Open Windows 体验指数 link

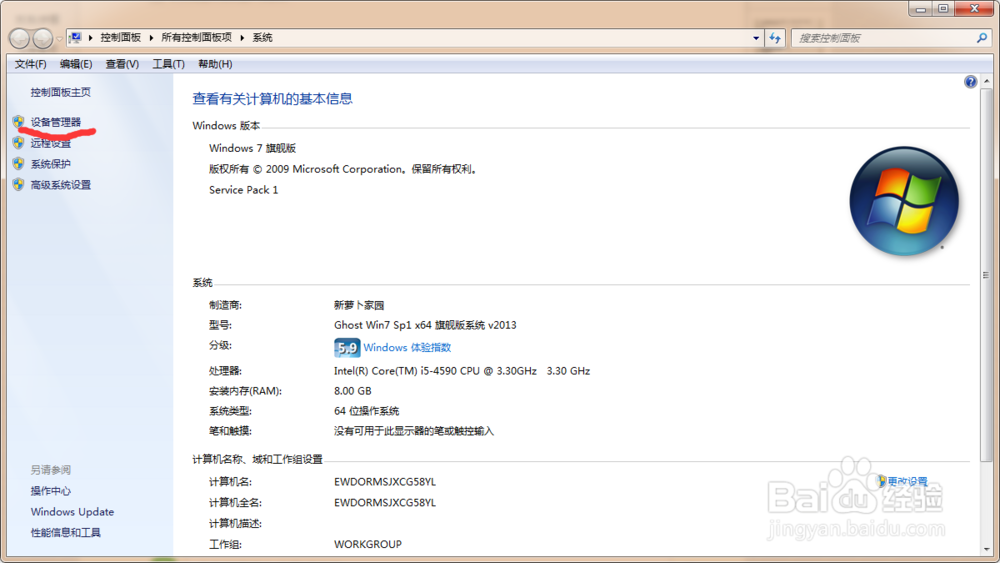[x=407, y=347]
